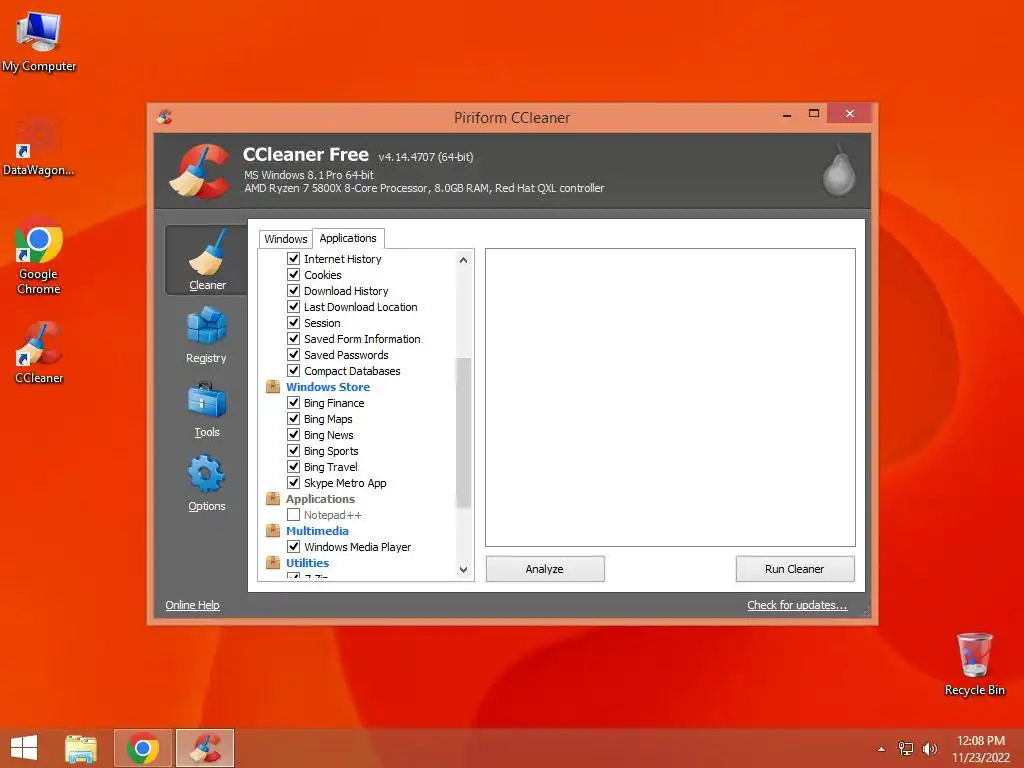This screenshot has height=768, width=1024.
Task: Show hidden tray icons arrow
Action: (881, 749)
